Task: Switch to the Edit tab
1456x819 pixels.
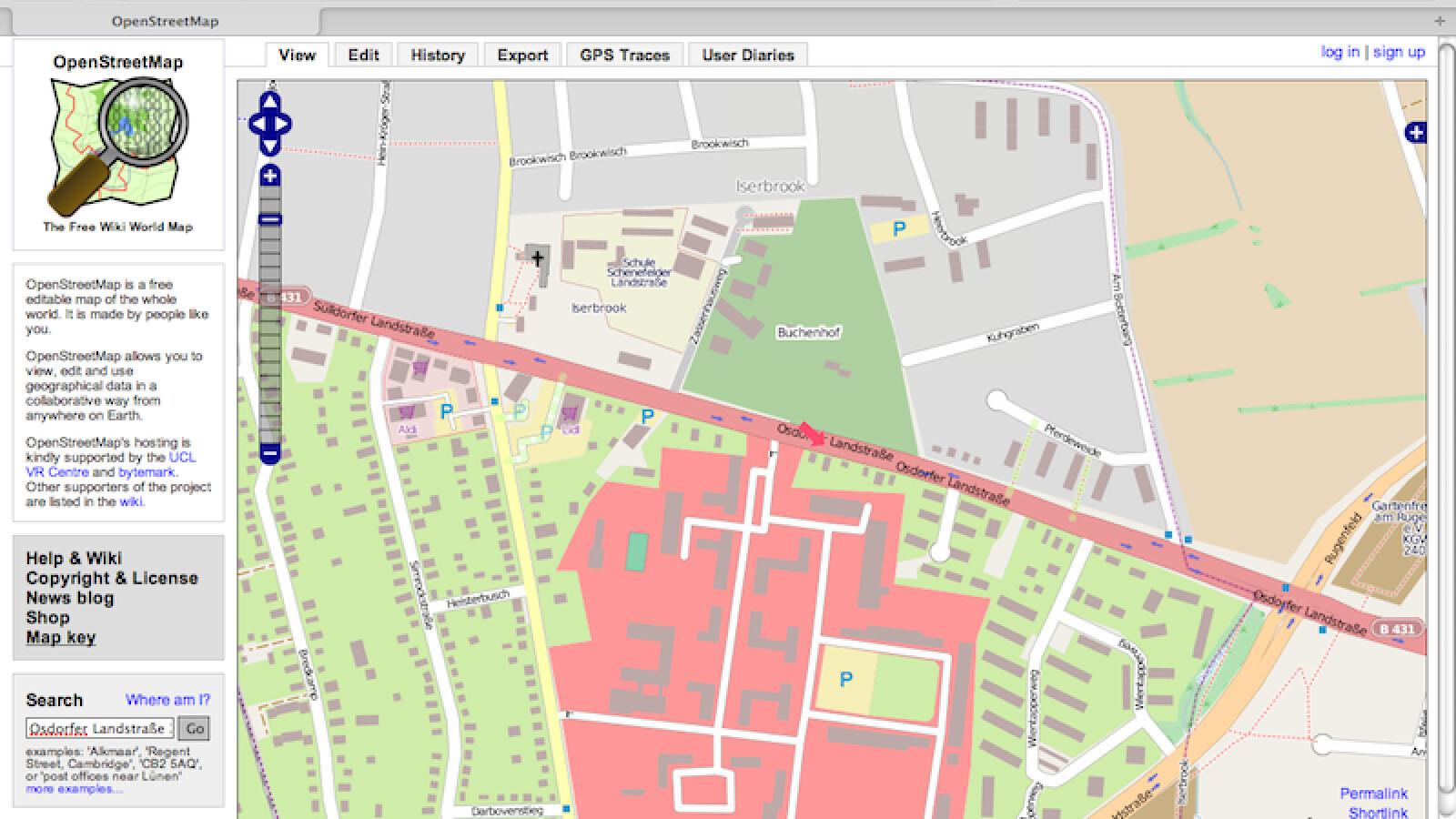Action: click(363, 56)
